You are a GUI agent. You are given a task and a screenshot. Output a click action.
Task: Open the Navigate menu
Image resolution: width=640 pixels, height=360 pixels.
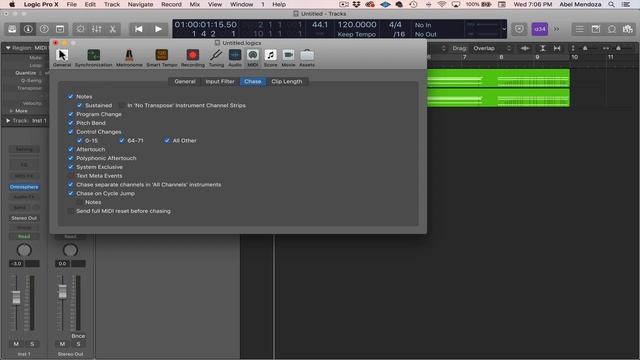tap(140, 4)
